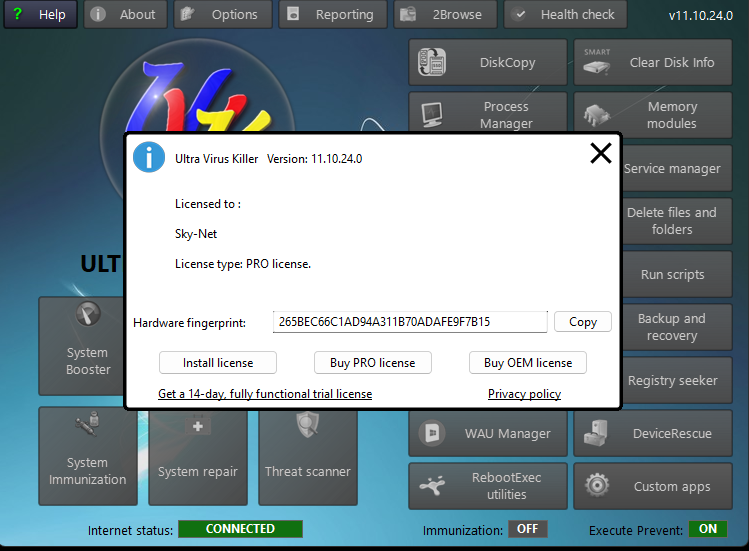Viewport: 749px width, 551px height.
Task: Open System repair
Action: [198, 458]
